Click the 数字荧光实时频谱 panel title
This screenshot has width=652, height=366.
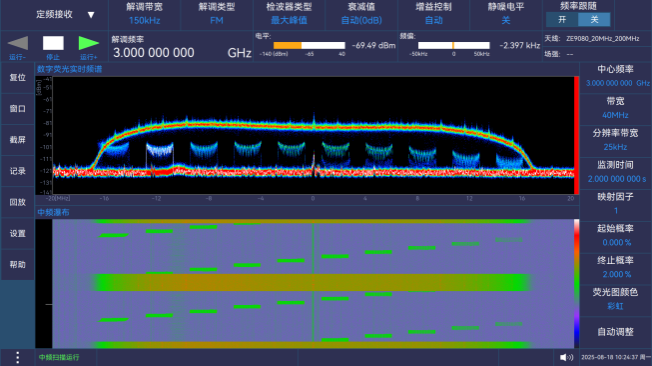click(69, 69)
